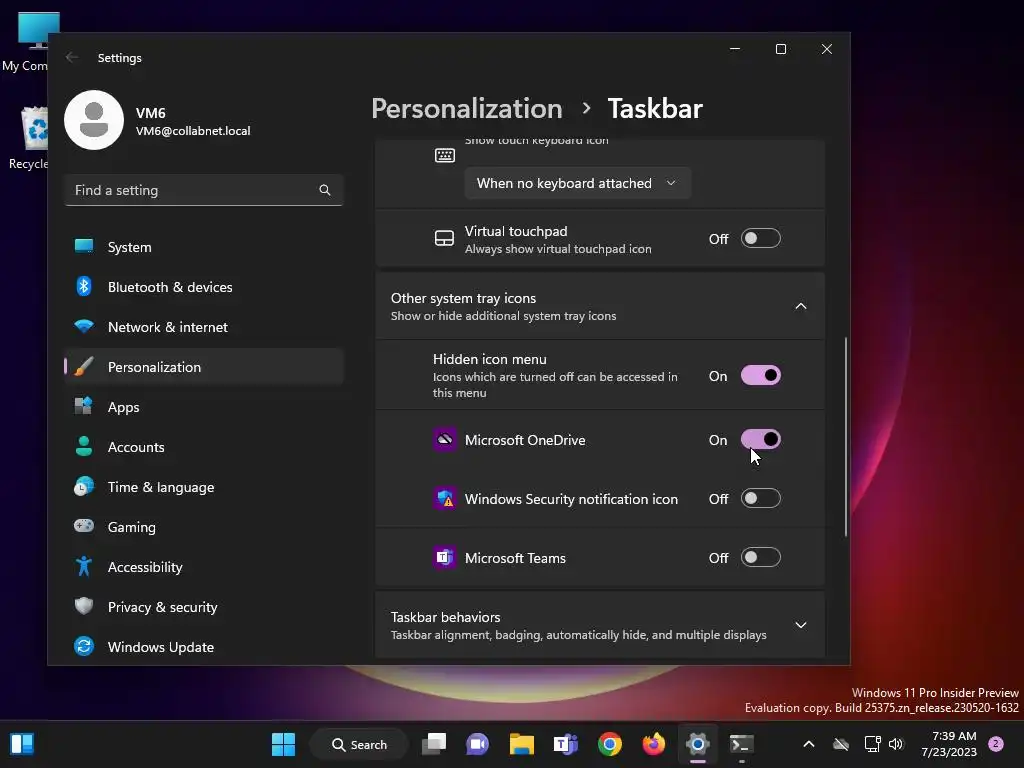This screenshot has width=1024, height=768.
Task: Click the virtual touchpad icon
Action: 444,238
